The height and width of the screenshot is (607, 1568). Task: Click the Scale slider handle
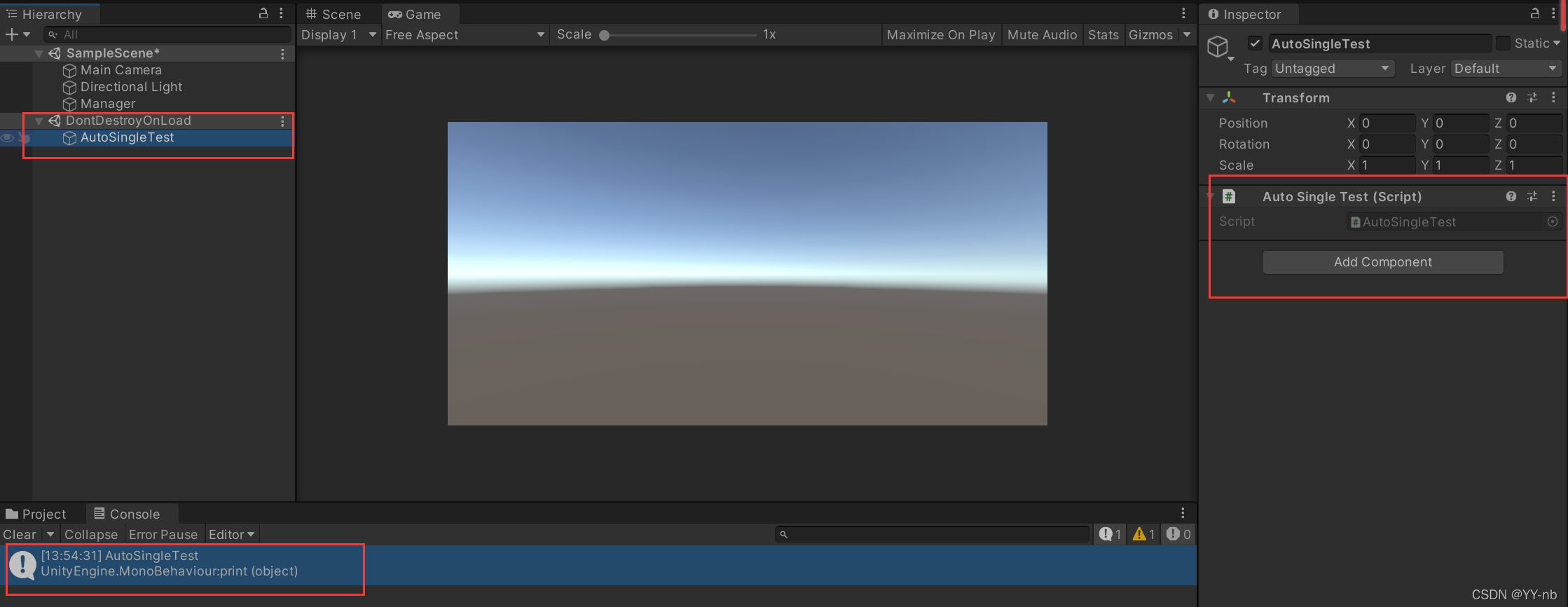tap(604, 35)
